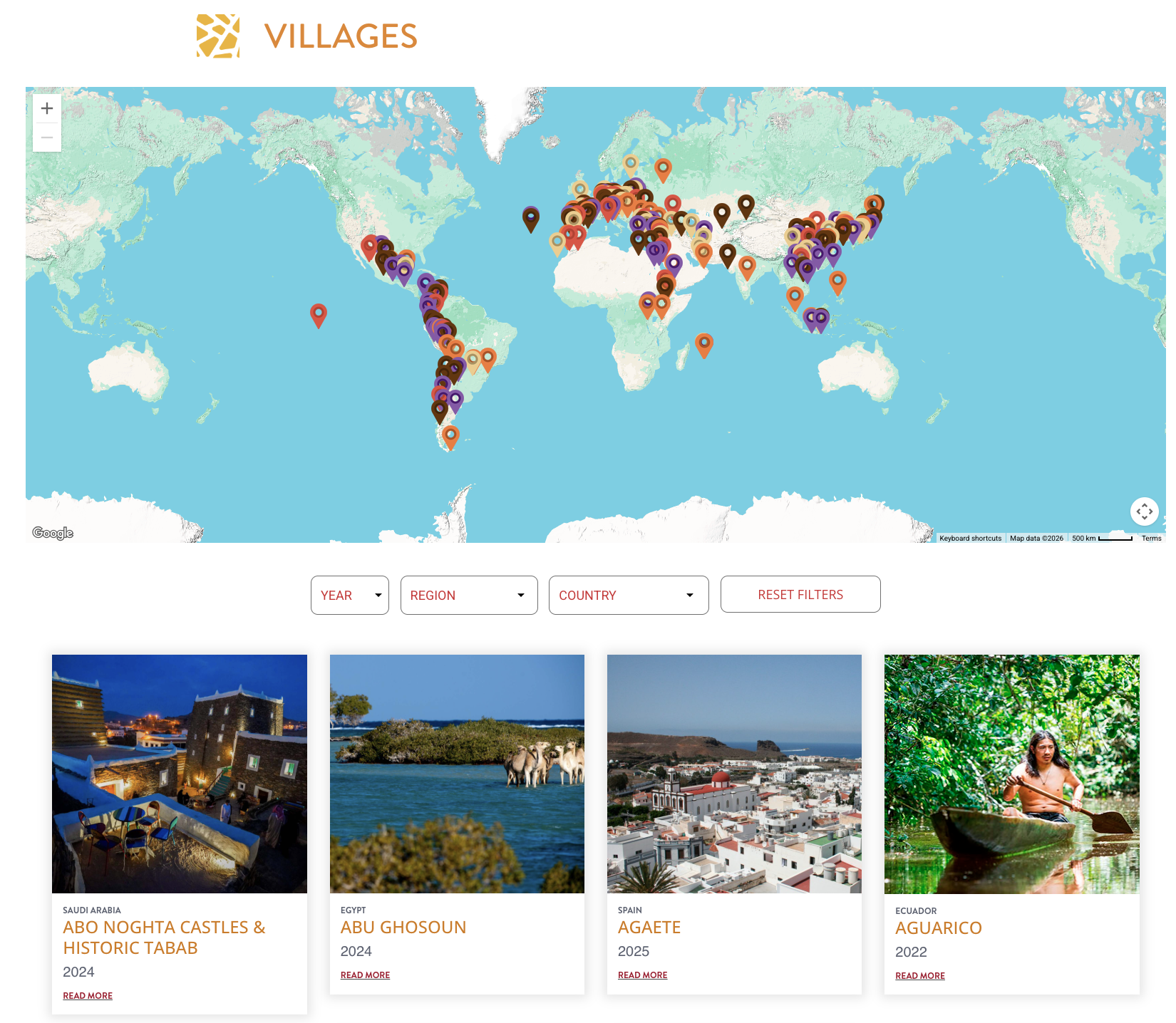
Task: Click the Google logo on map
Action: point(53,533)
